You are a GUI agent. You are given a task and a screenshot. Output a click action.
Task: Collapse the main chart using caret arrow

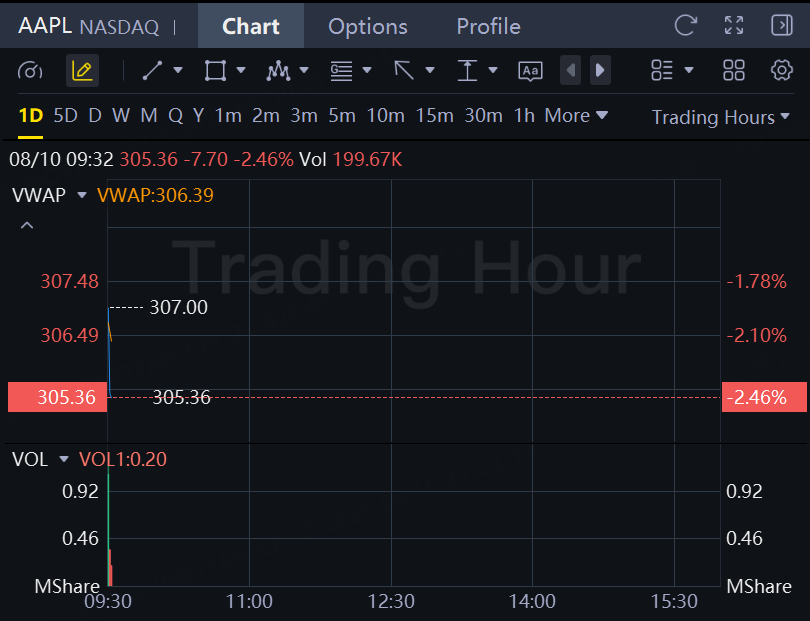pyautogui.click(x=27, y=225)
